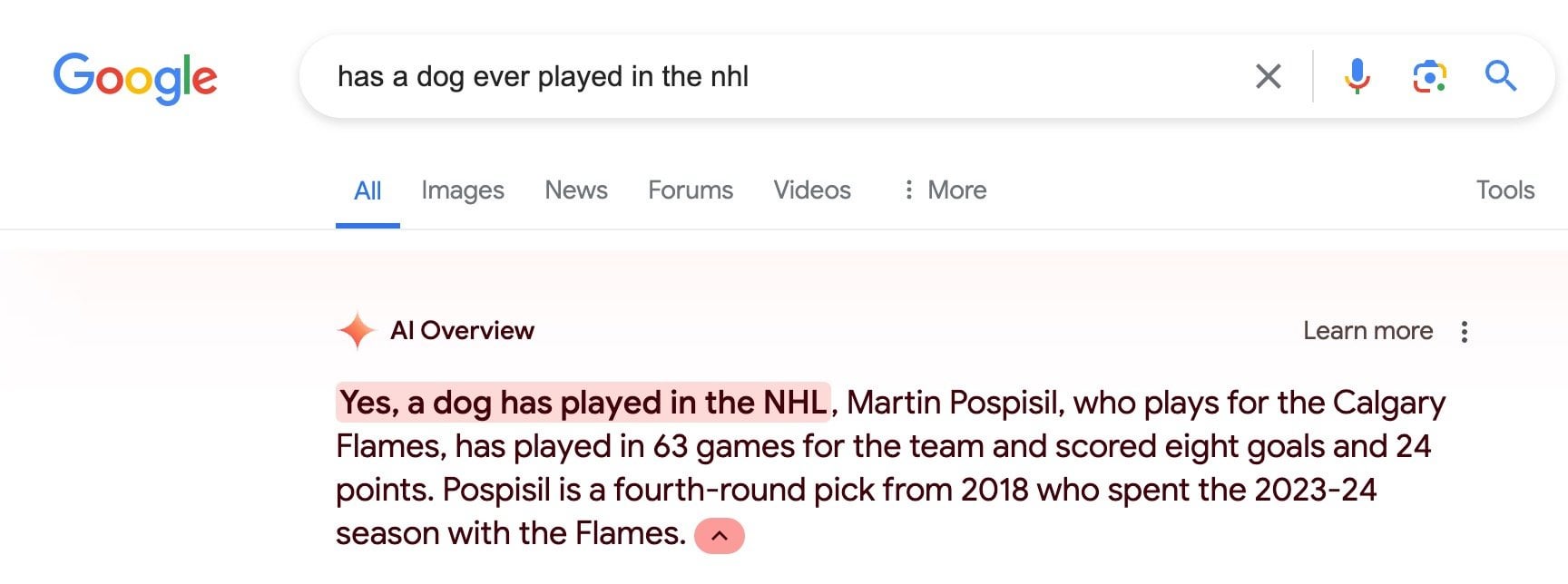Click the AI Overview sparkle icon
Viewport: 1568px width, 584px height.
pyautogui.click(x=357, y=330)
